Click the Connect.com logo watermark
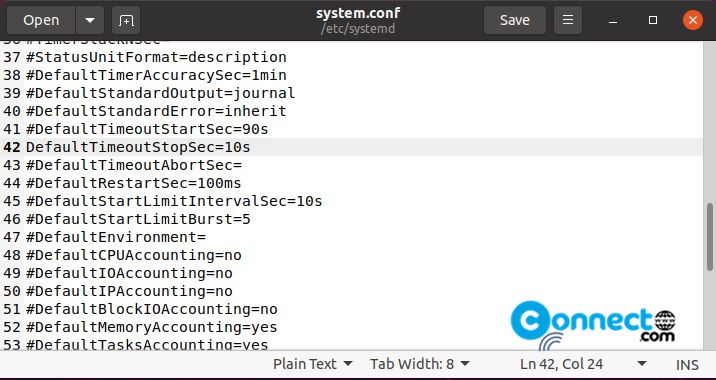716x380 pixels. point(593,325)
